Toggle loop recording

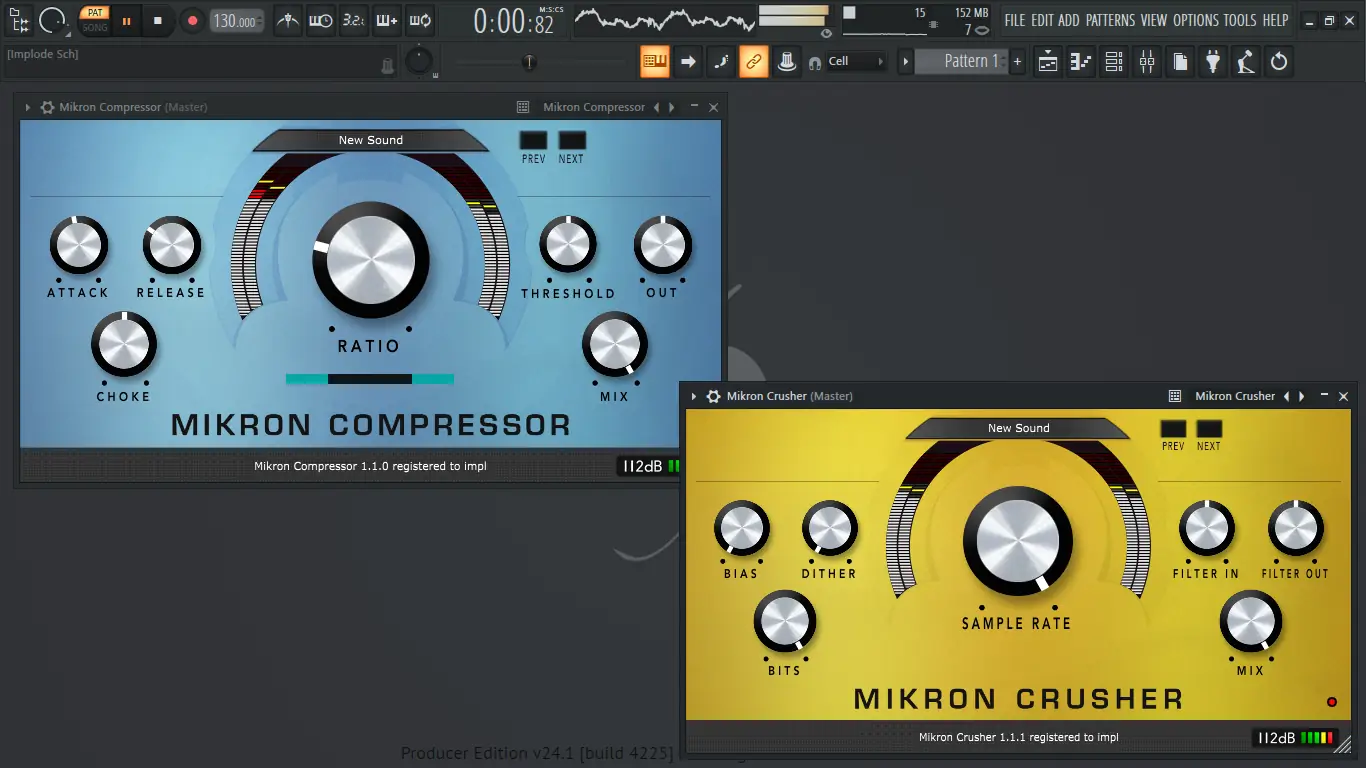pyautogui.click(x=419, y=20)
